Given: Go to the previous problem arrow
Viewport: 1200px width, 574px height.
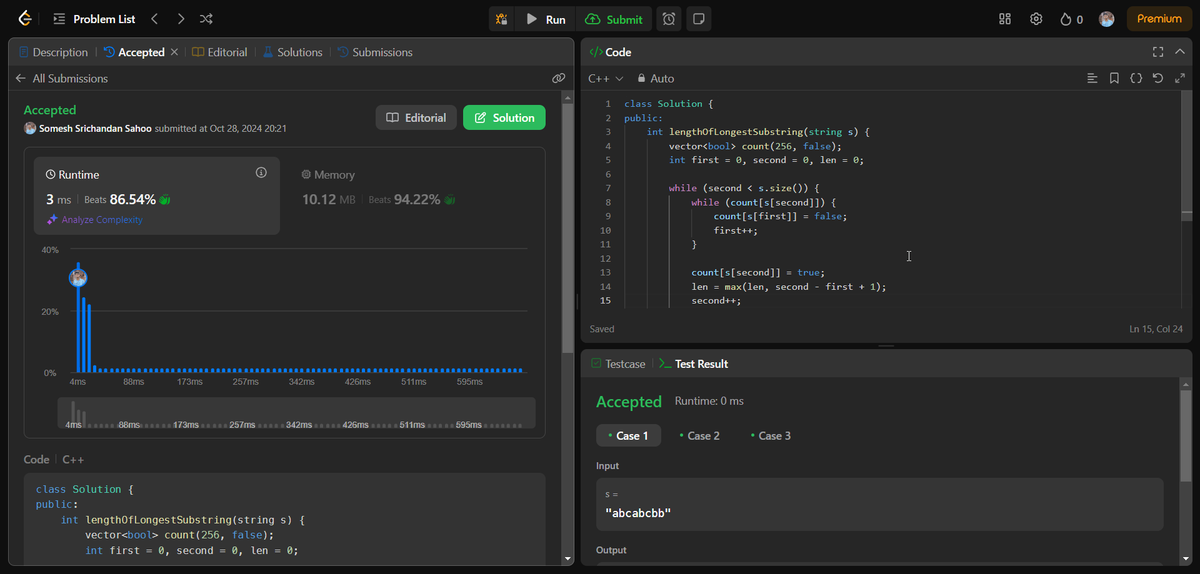Looking at the screenshot, I should point(154,19).
